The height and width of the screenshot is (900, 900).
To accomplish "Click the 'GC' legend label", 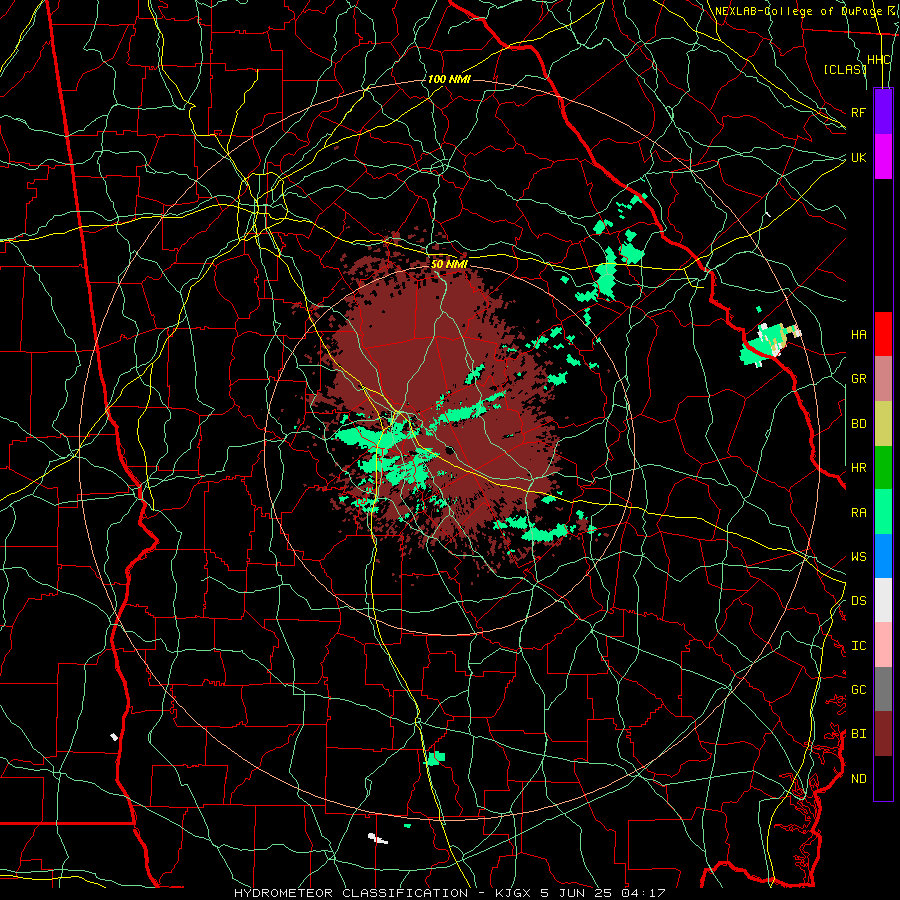I will [x=858, y=690].
